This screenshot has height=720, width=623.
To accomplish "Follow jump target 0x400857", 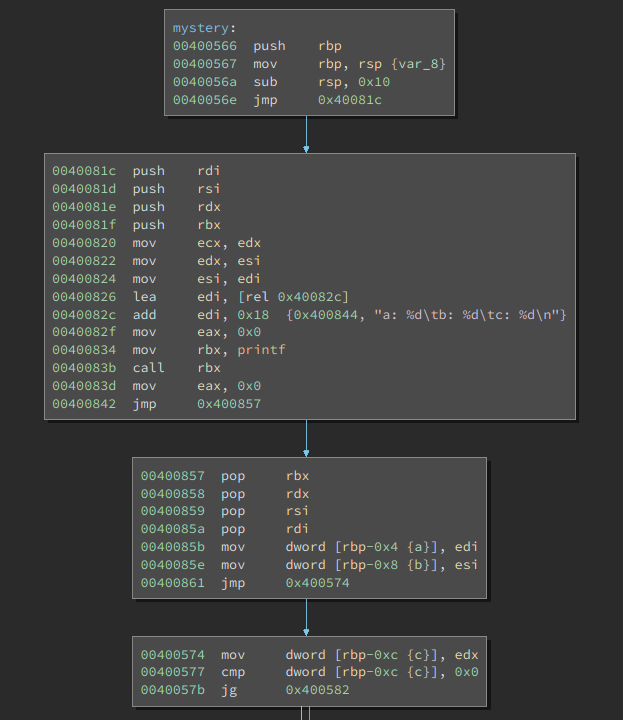I will pyautogui.click(x=229, y=404).
